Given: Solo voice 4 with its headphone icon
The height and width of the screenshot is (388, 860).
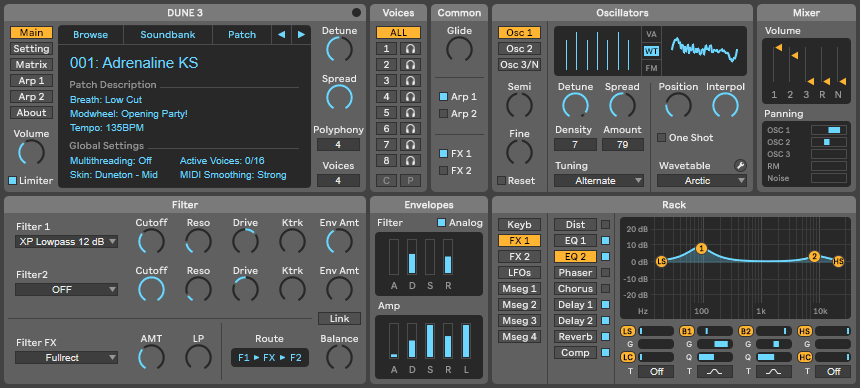Looking at the screenshot, I should (410, 97).
